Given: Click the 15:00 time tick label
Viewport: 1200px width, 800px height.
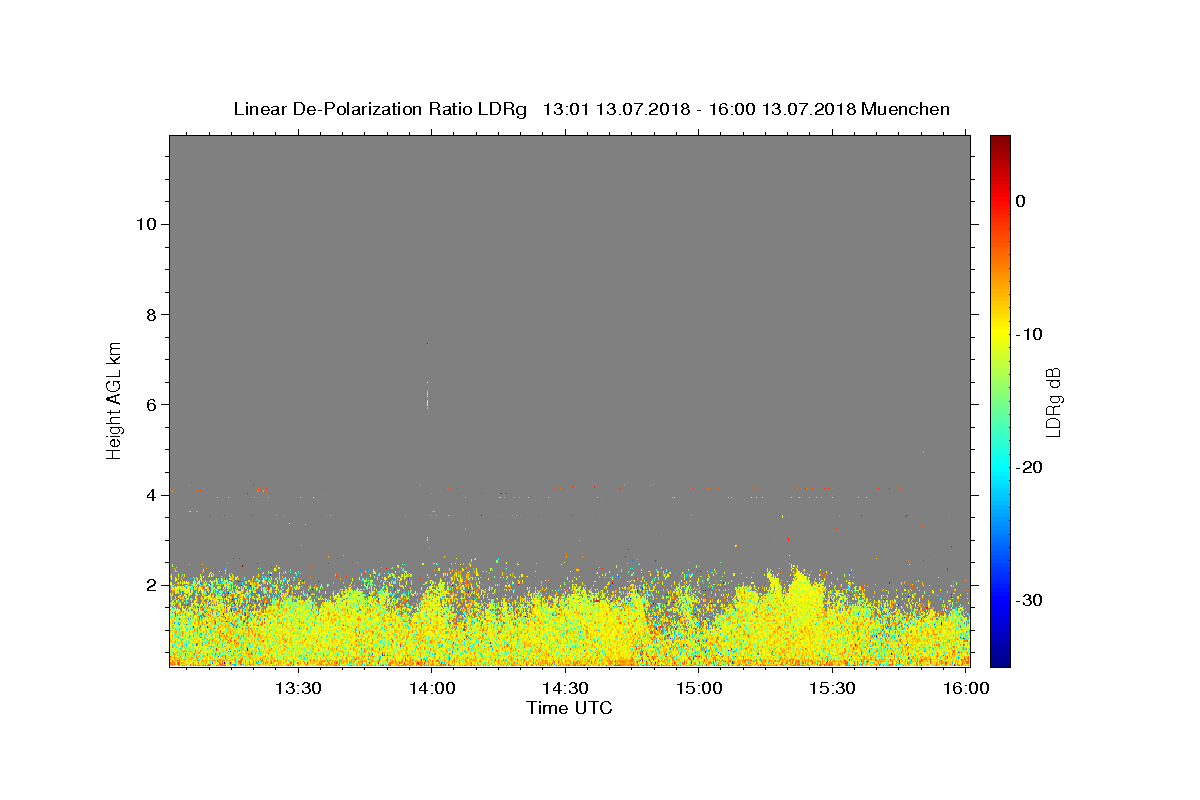Looking at the screenshot, I should click(x=699, y=688).
